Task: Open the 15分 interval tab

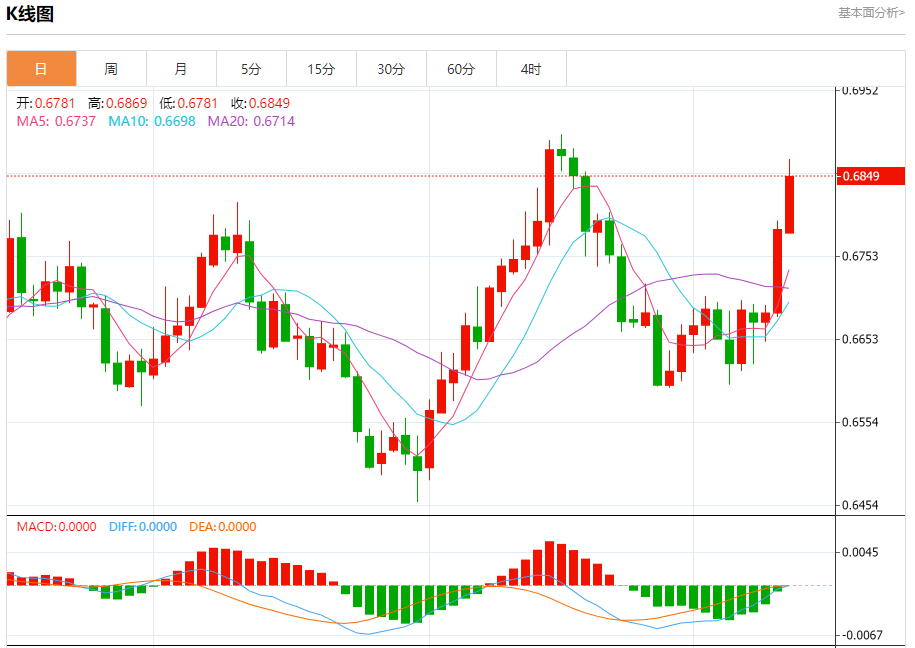Action: [x=322, y=69]
